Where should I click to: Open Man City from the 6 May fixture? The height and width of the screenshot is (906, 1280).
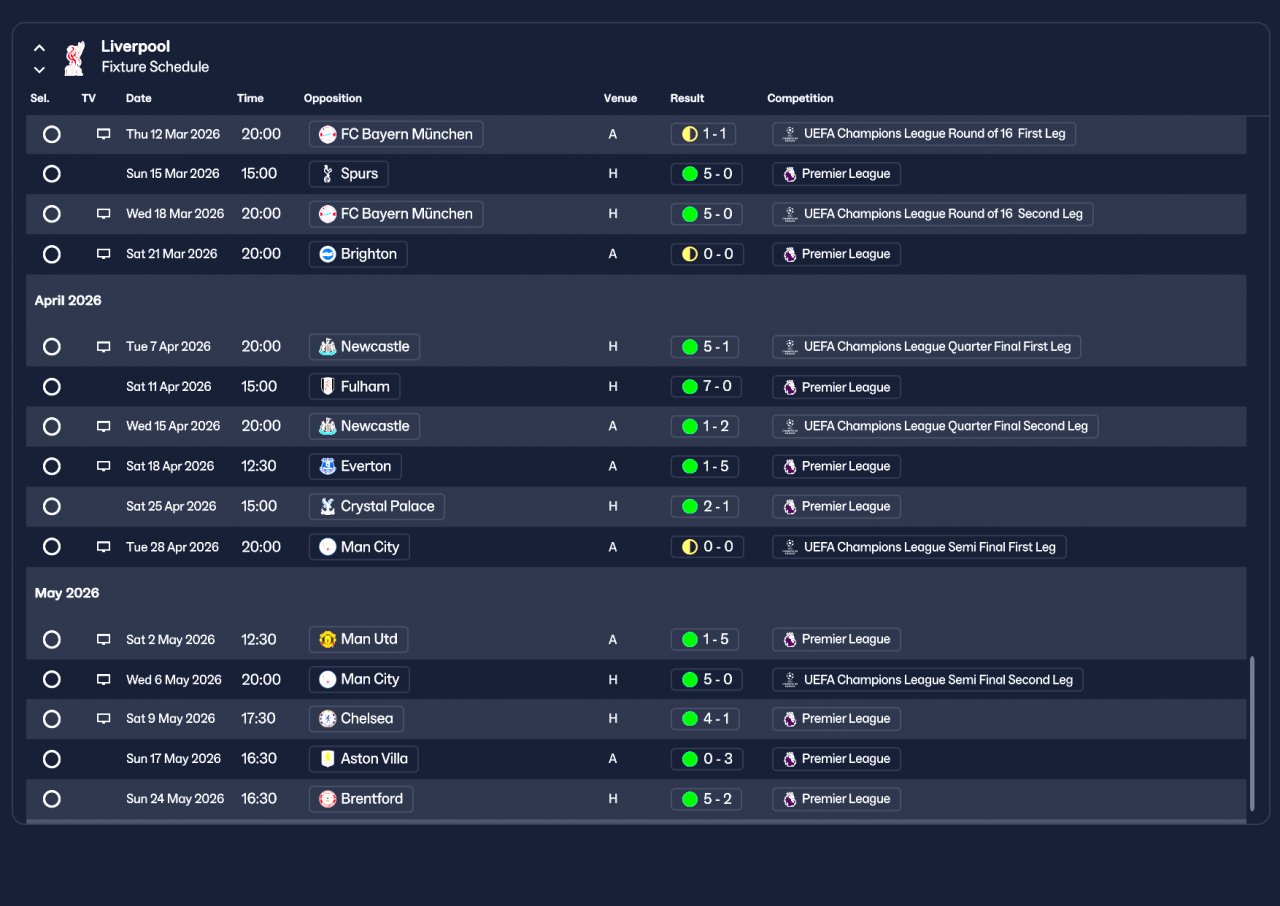pos(359,679)
